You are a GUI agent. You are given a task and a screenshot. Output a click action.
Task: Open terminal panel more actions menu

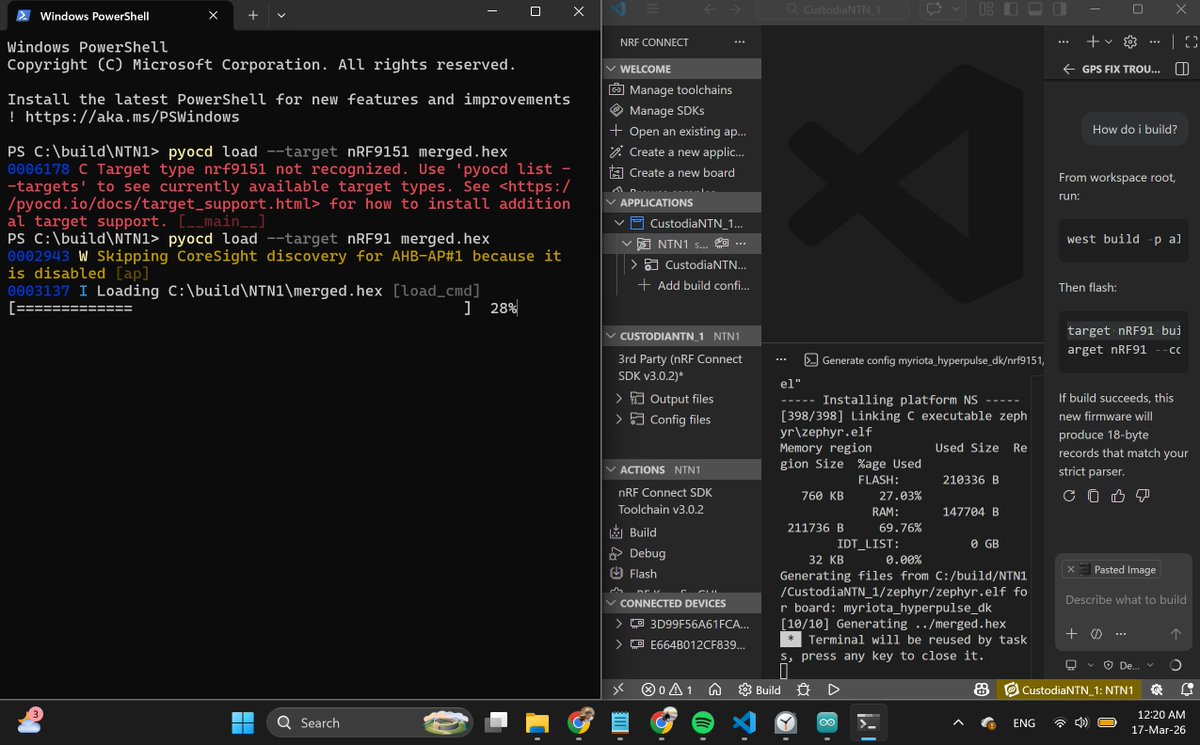tap(781, 359)
